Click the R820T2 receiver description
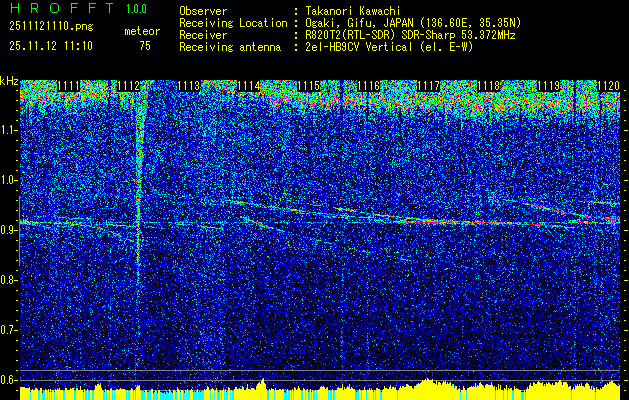Viewport: 629px width, 400px height. point(375,35)
